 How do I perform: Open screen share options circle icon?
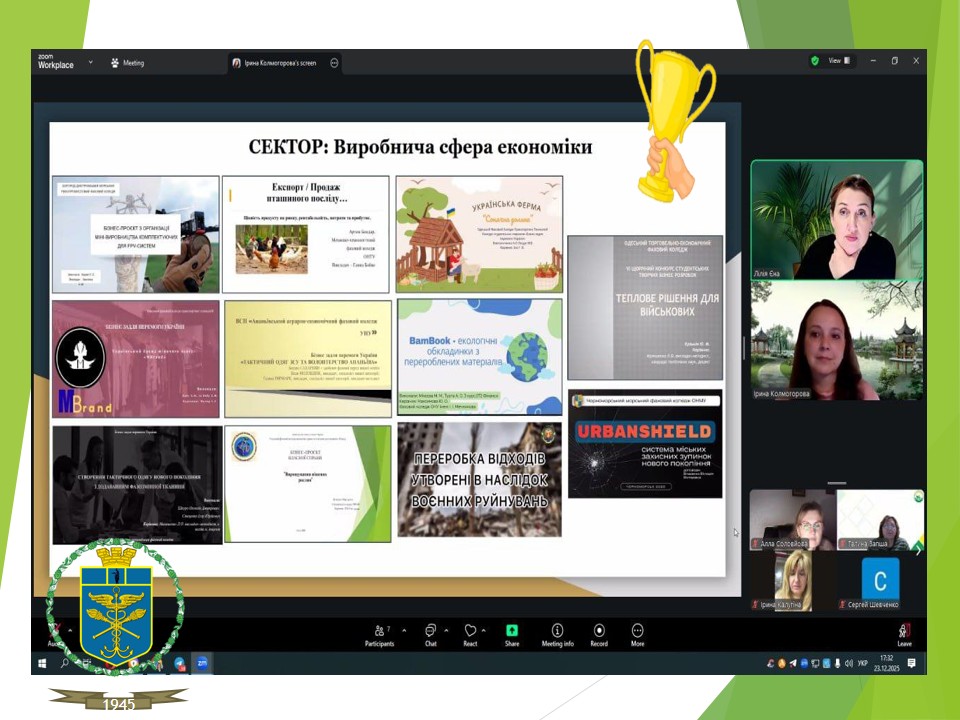(x=334, y=62)
